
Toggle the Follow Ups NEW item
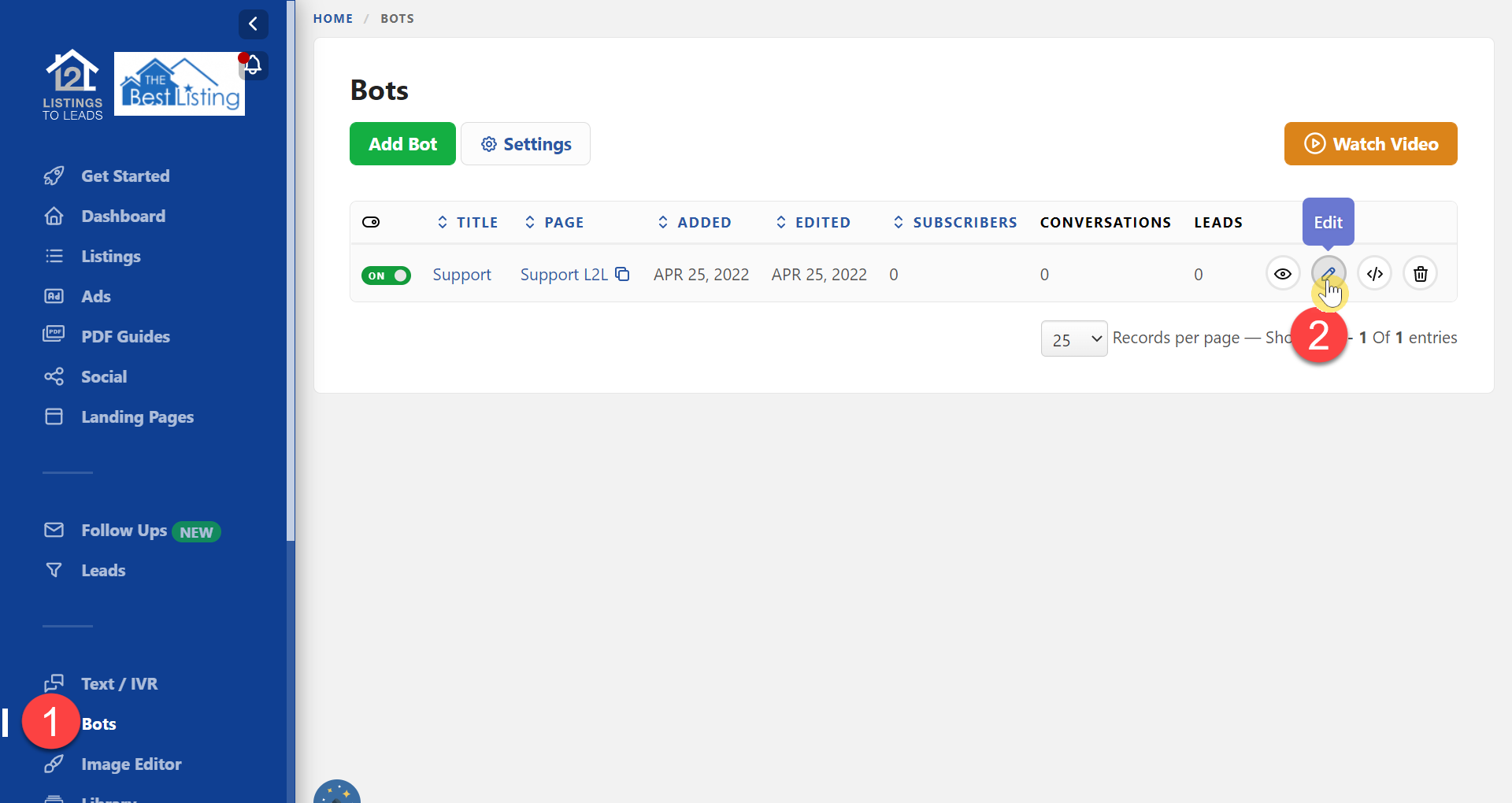[123, 530]
